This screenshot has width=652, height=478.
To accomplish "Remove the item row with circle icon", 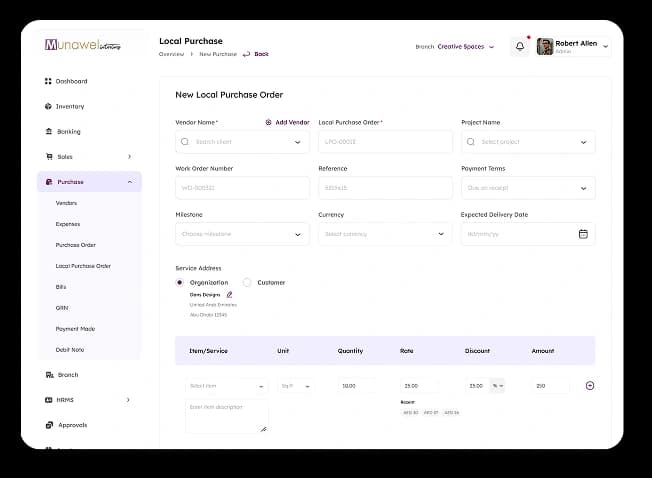I will point(590,386).
